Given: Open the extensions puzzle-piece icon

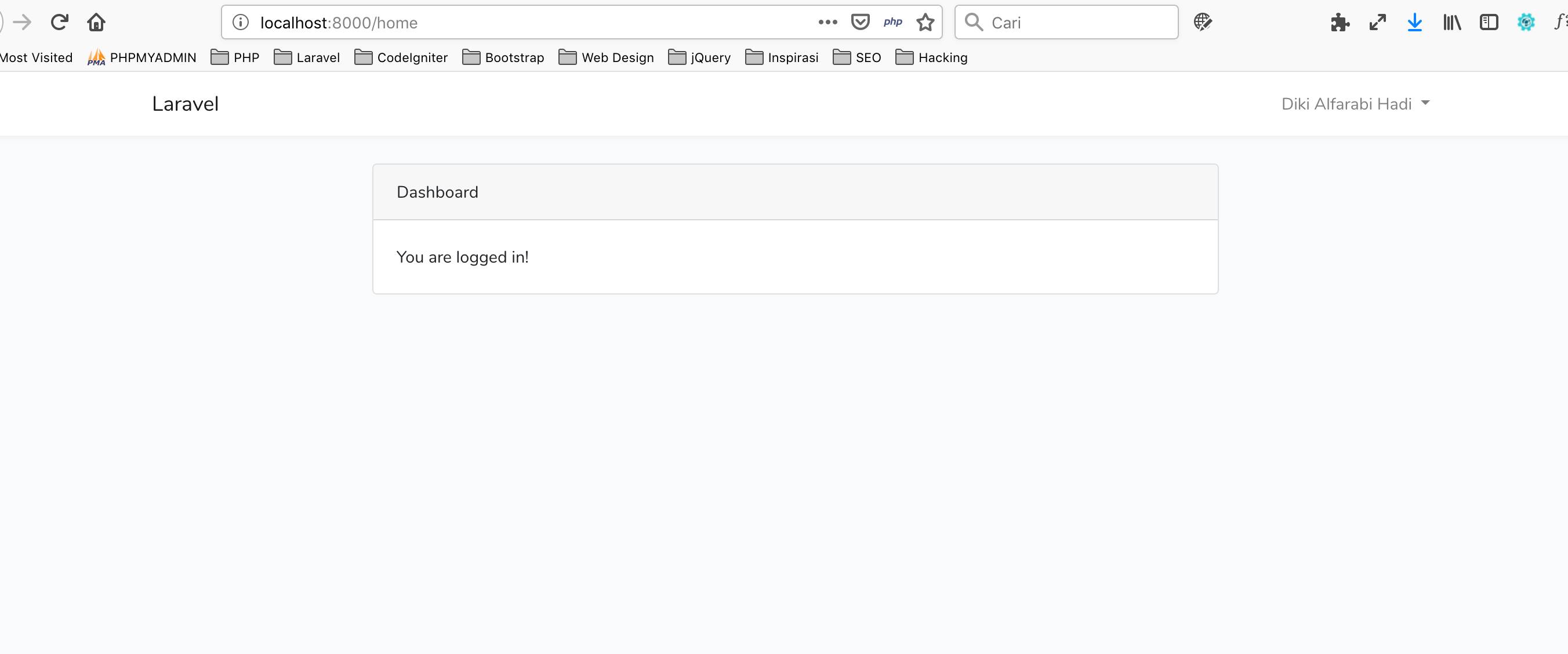Looking at the screenshot, I should click(x=1340, y=22).
